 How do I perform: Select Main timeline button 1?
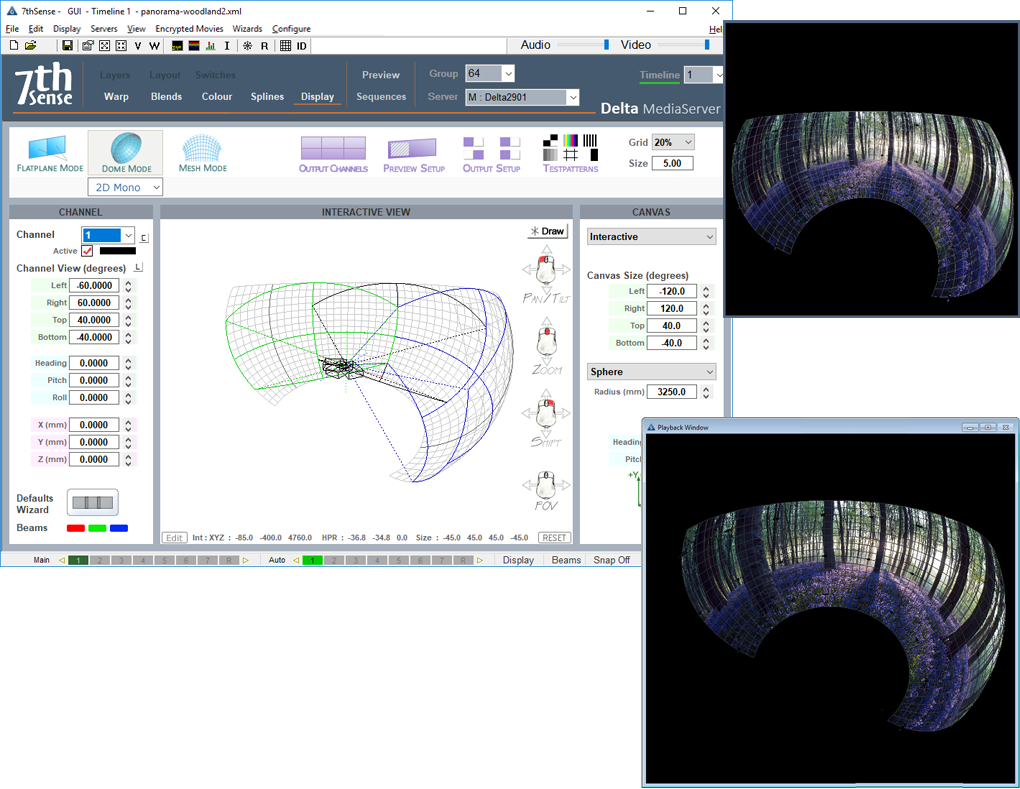[x=78, y=560]
